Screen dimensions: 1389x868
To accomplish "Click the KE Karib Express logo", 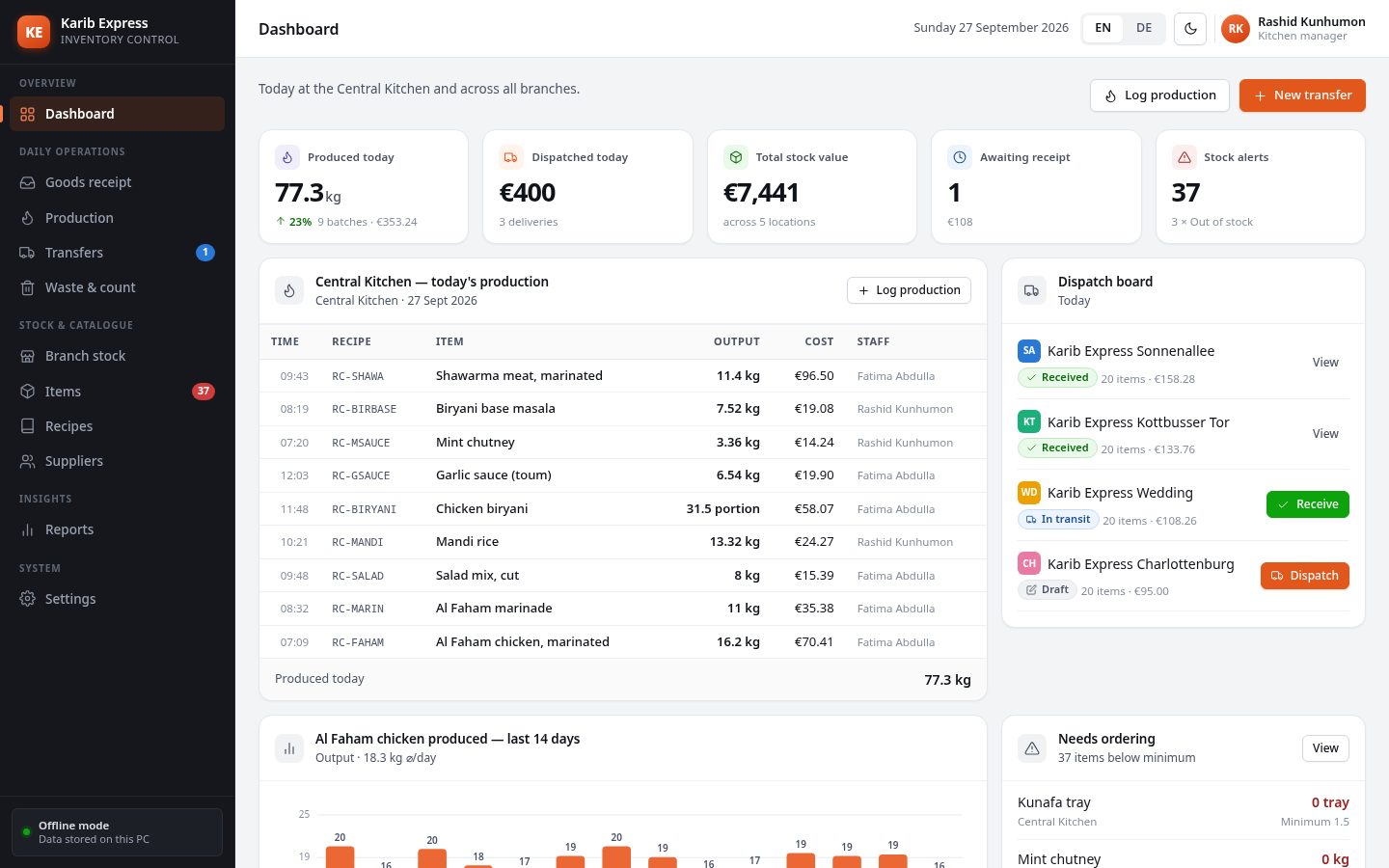I will 34,31.
